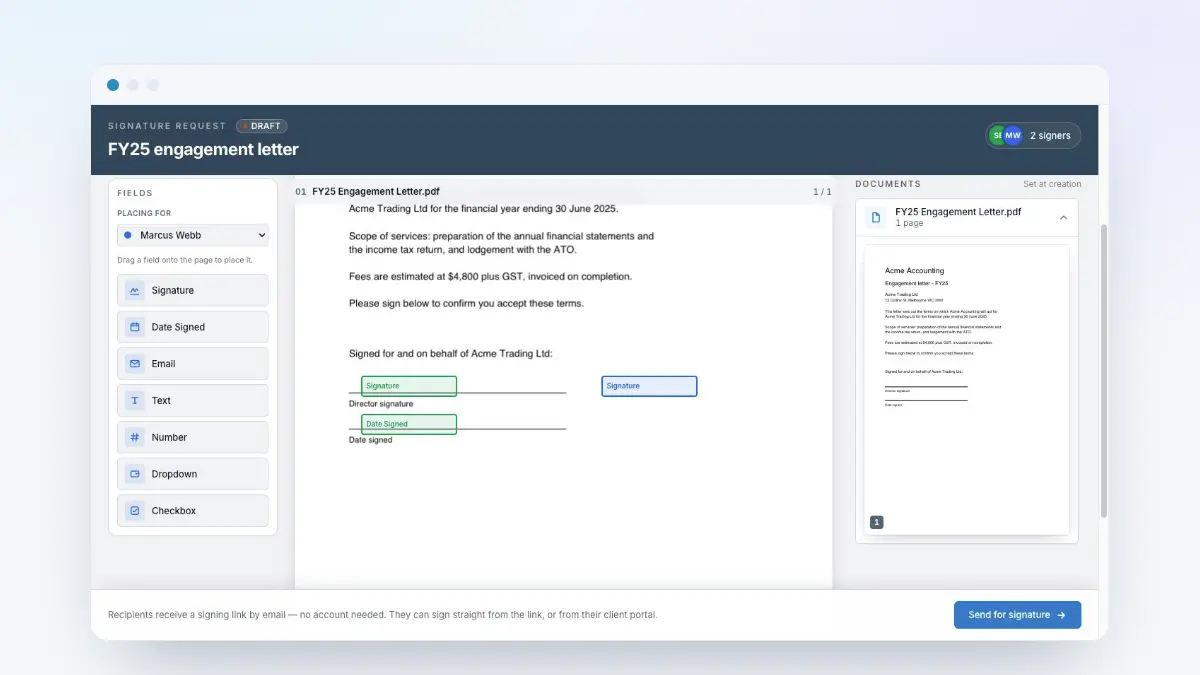Click the 'DOCUMENTS' panel heading
This screenshot has width=1200, height=675.
(888, 184)
